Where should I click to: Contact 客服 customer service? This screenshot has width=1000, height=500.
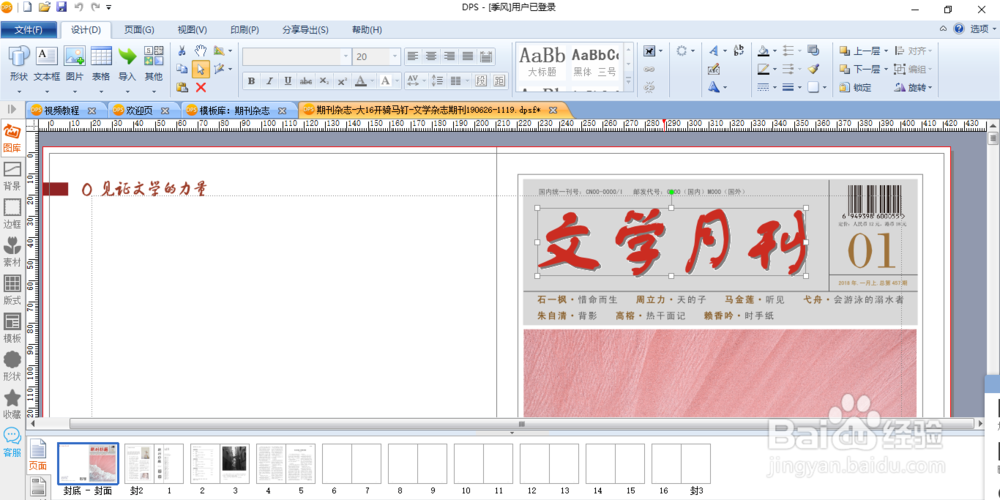(12, 443)
